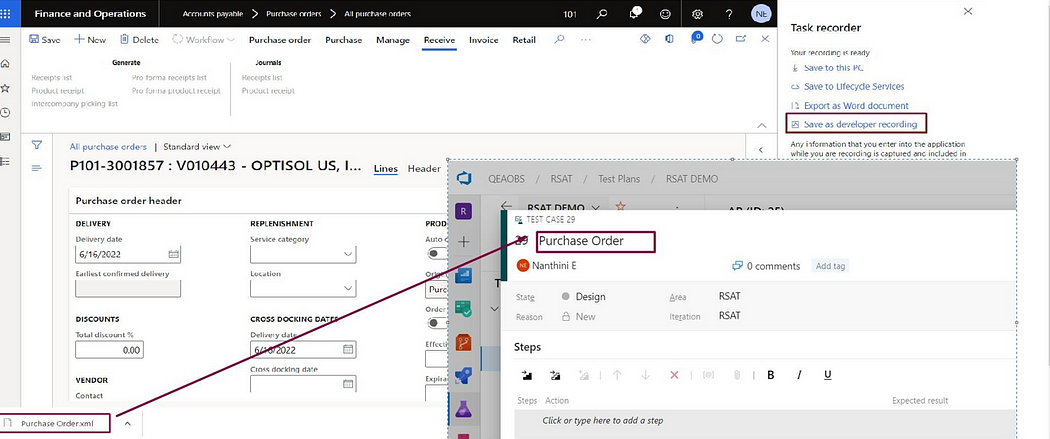
Task: Open the Home icon in left sidebar
Action: 5,64
